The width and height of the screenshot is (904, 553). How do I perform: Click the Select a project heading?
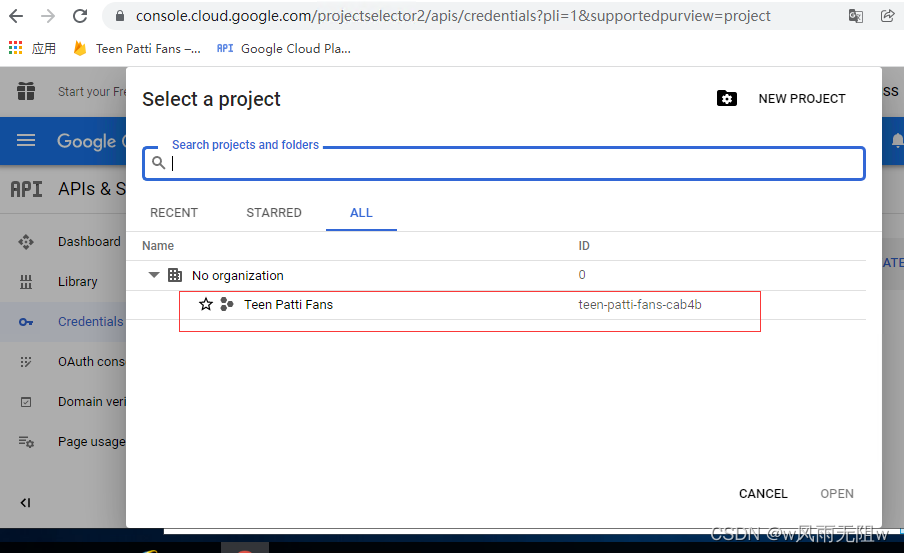point(211,99)
